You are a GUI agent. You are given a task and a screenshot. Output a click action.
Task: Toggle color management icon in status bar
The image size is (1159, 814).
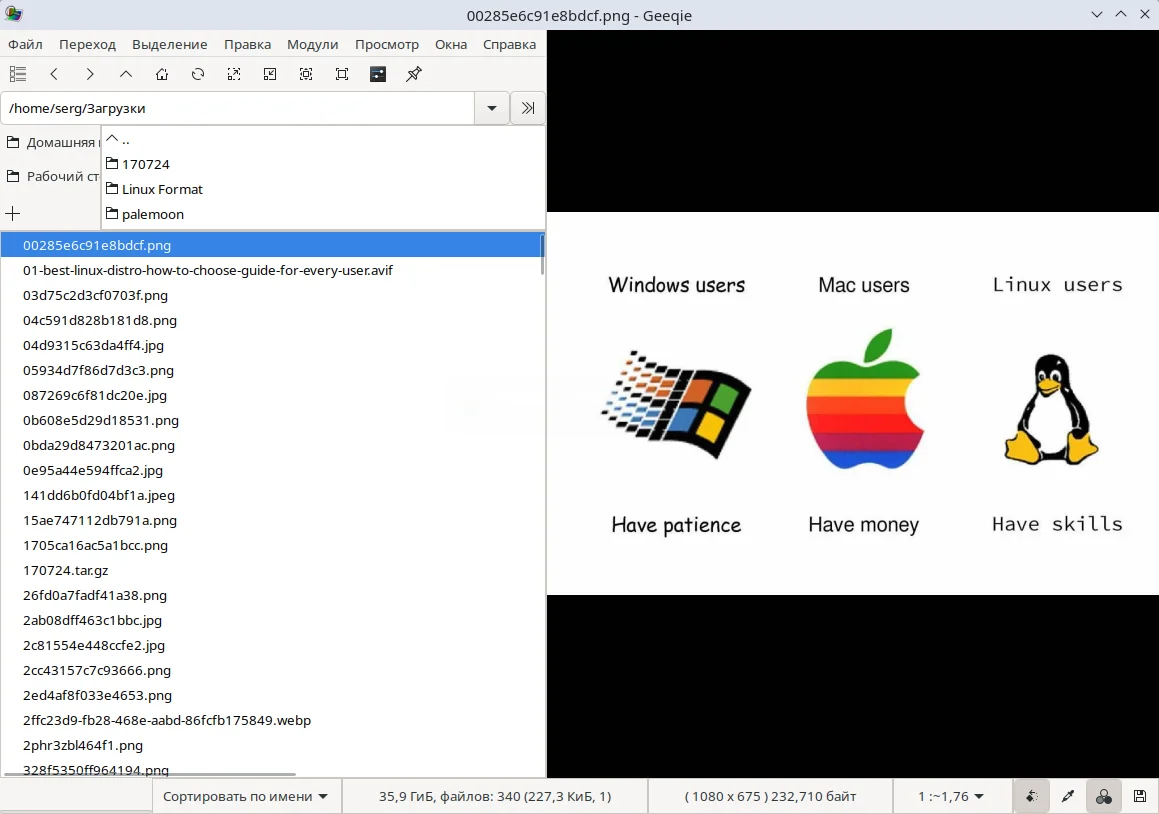tap(1104, 796)
